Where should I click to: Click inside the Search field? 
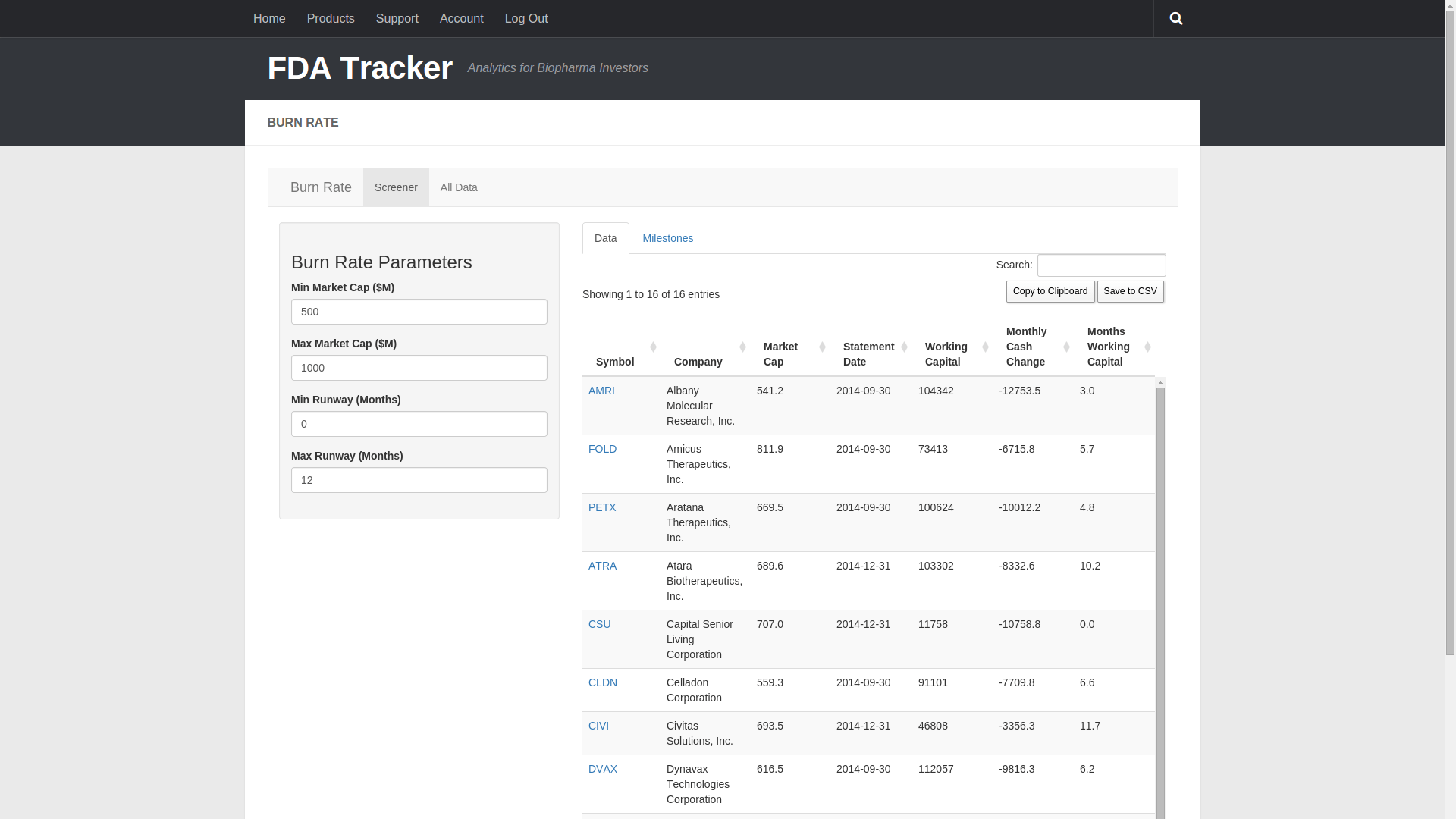[1101, 265]
